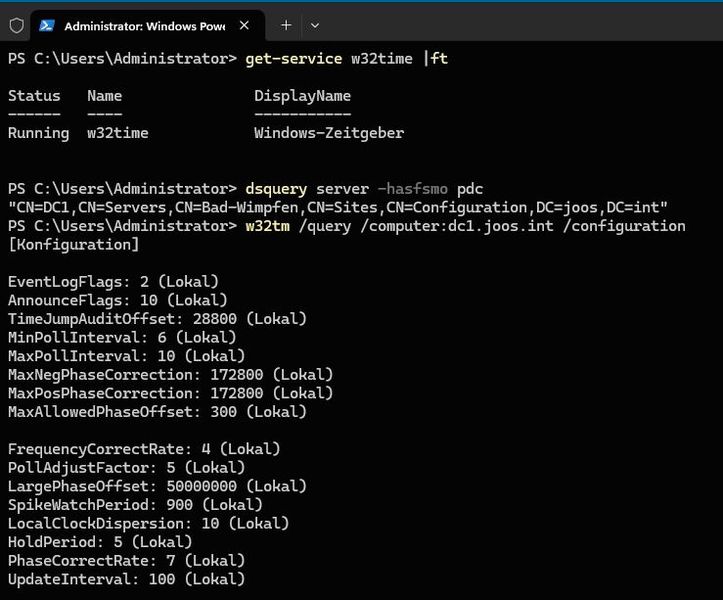723x600 pixels.
Task: Click the 'TimeJumpAuditOffset: 28800' line
Action: [157, 319]
